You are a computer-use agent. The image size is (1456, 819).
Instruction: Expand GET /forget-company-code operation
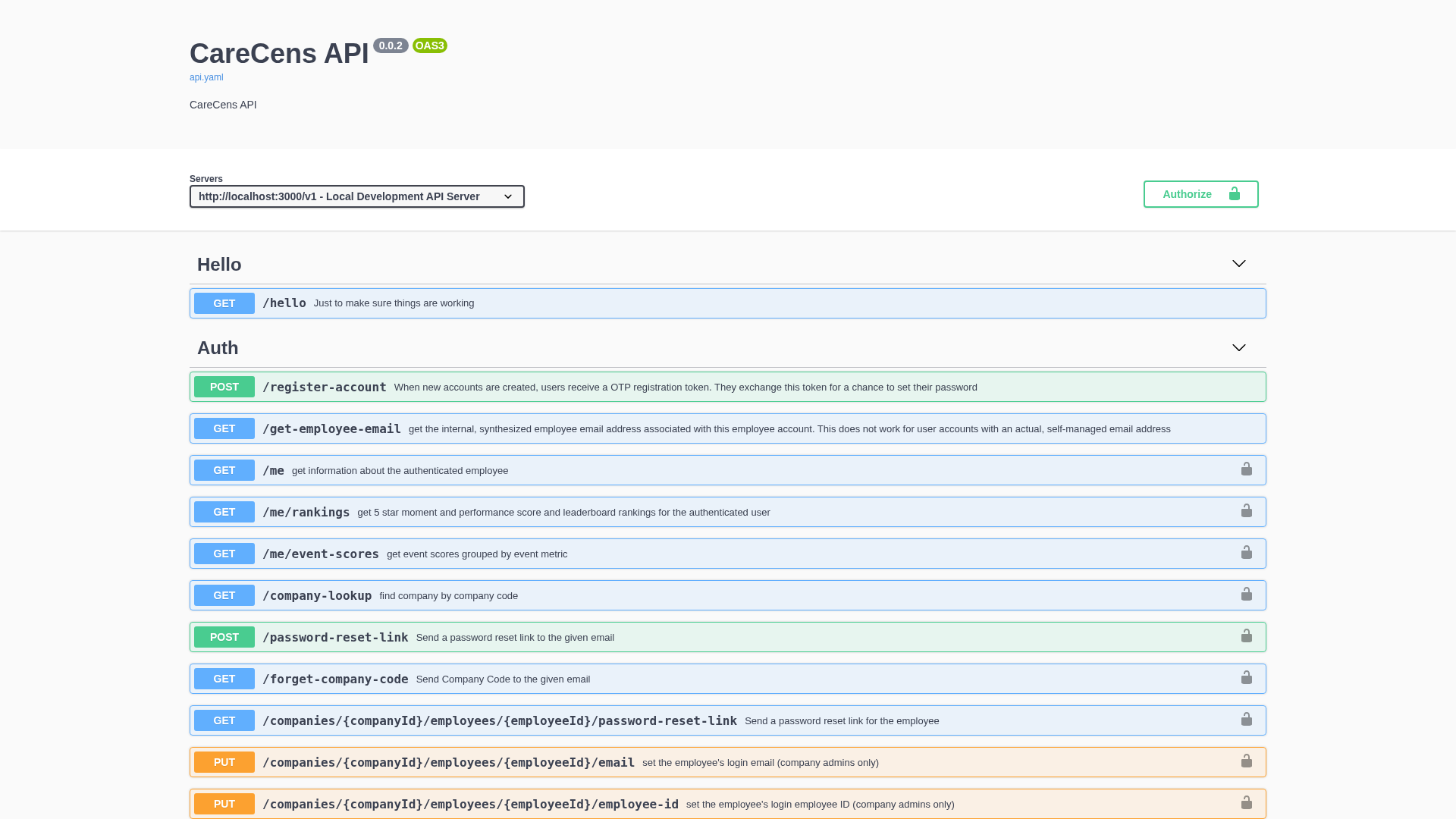click(x=728, y=679)
